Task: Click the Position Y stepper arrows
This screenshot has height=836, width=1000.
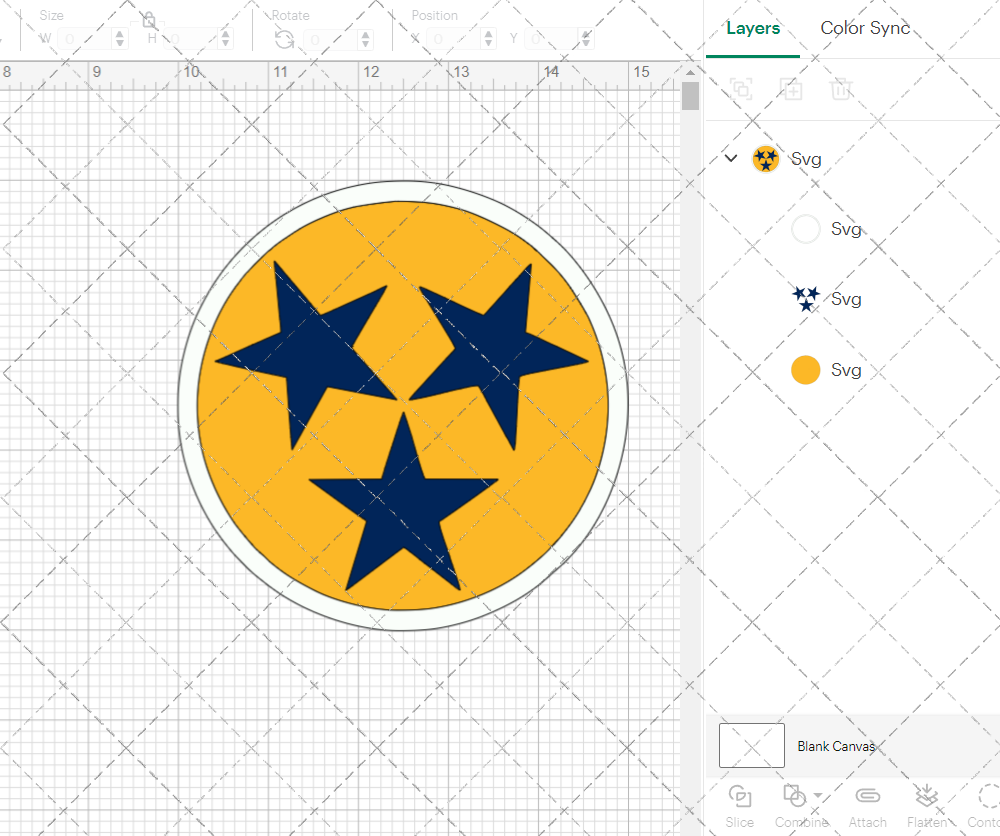Action: click(x=586, y=40)
